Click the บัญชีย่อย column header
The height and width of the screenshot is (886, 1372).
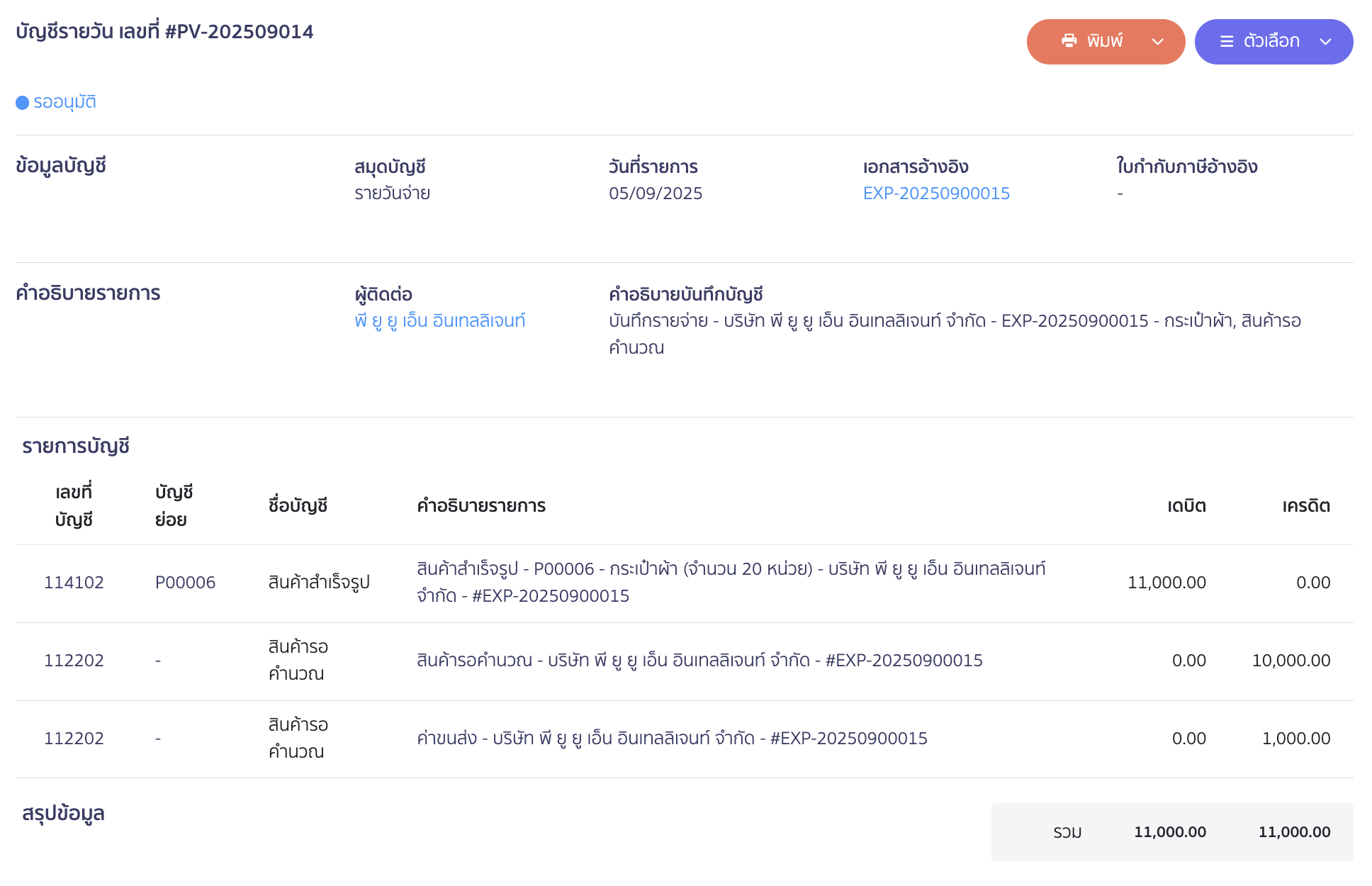click(174, 506)
